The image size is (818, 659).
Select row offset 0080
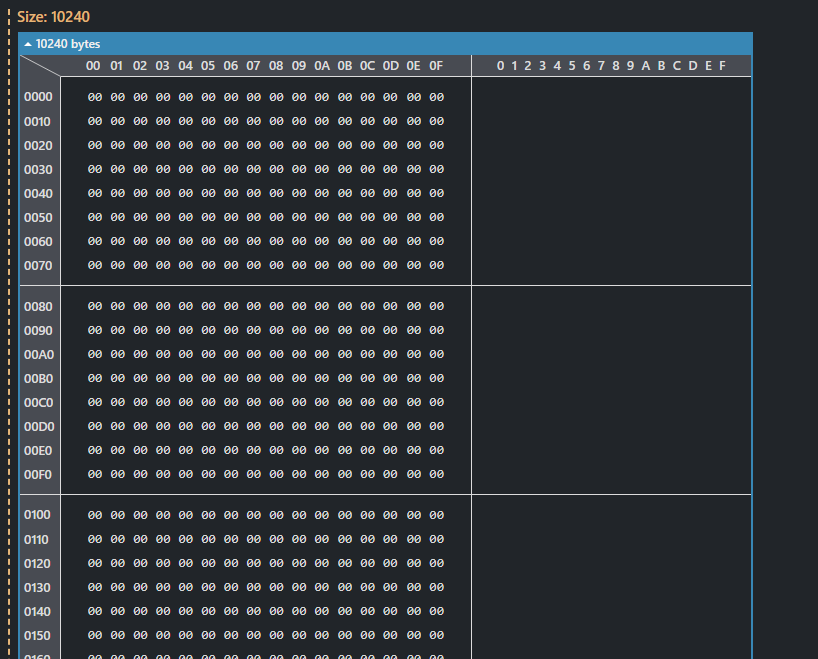click(38, 306)
